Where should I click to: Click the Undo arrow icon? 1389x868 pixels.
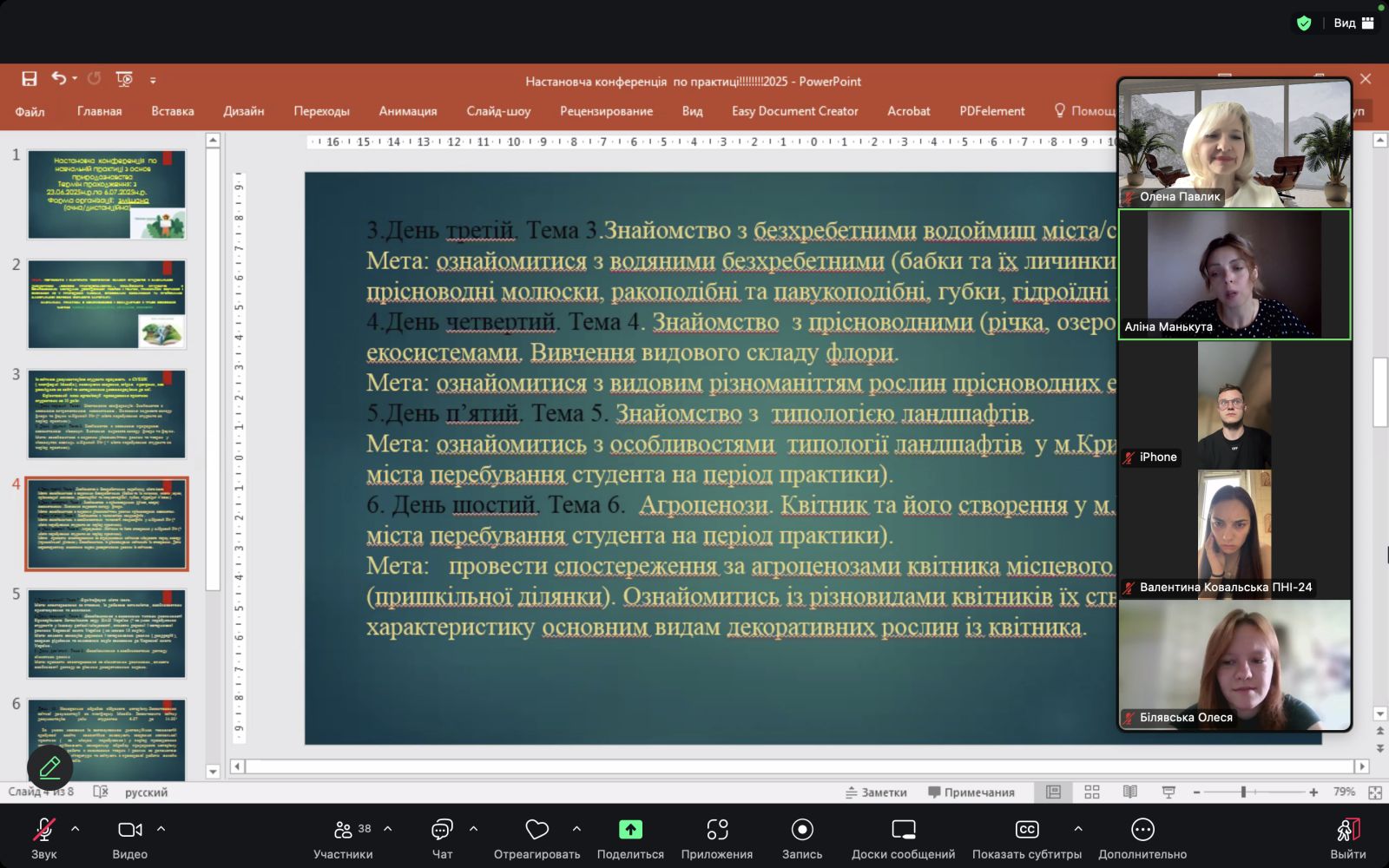(58, 79)
